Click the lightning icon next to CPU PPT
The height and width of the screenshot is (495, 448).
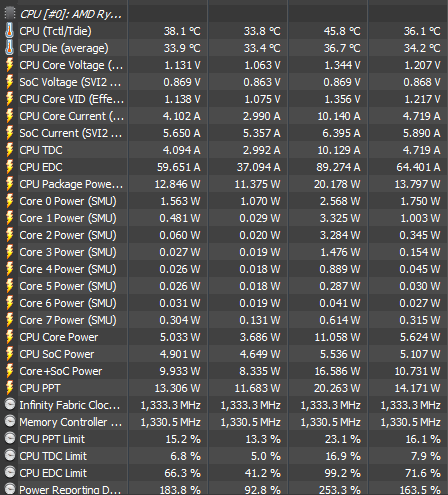coord(10,388)
